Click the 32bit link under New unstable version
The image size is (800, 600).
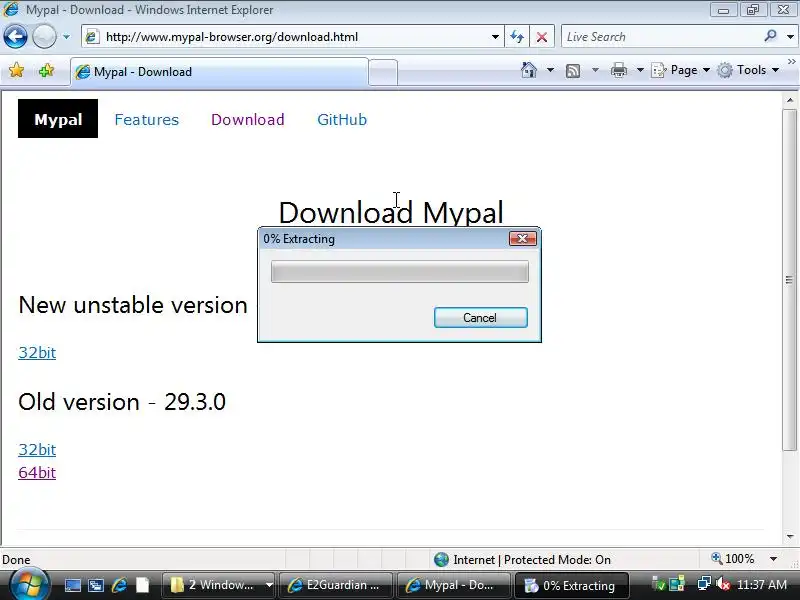tap(37, 353)
